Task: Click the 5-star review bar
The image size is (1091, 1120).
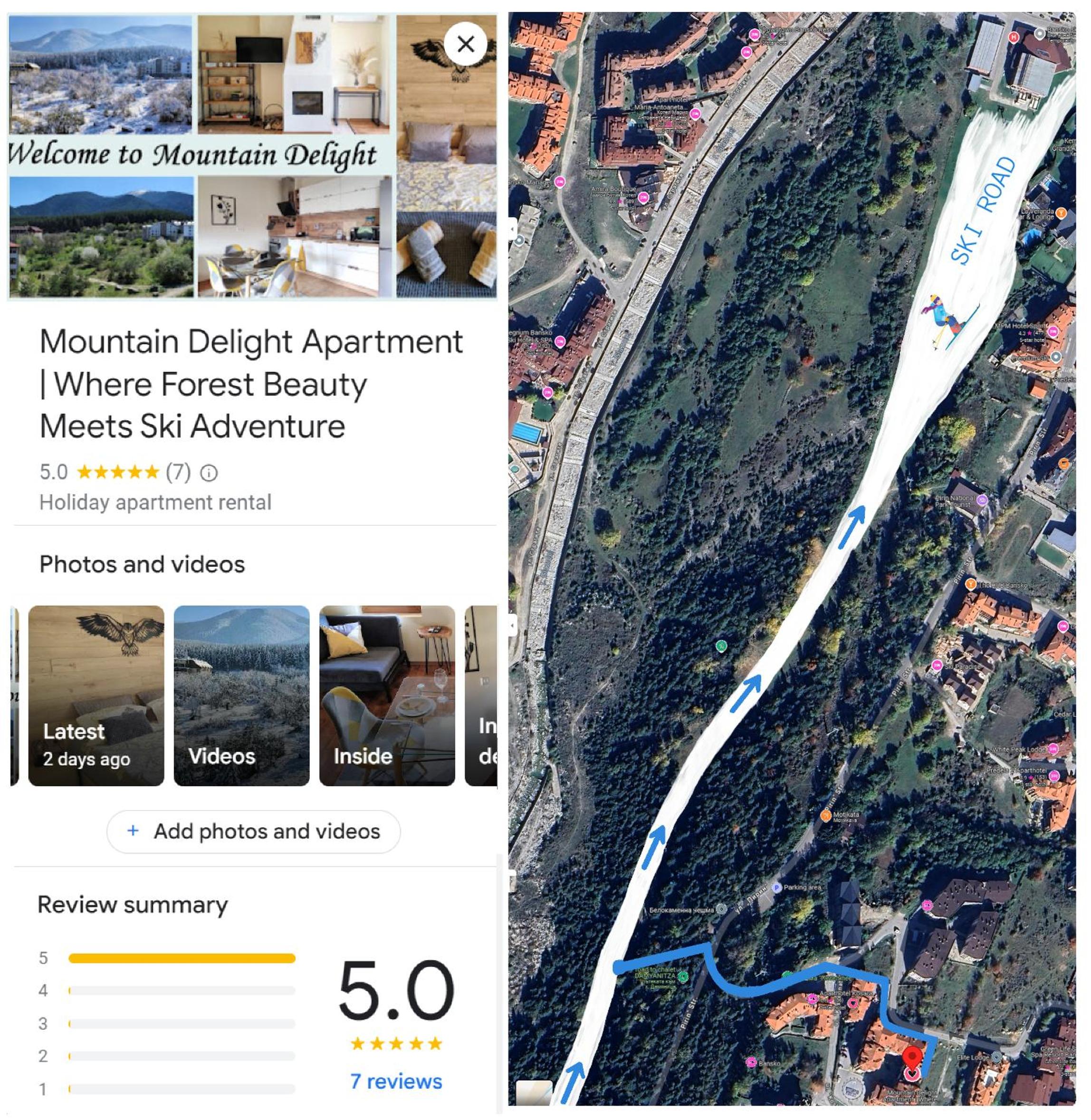Action: click(x=182, y=958)
